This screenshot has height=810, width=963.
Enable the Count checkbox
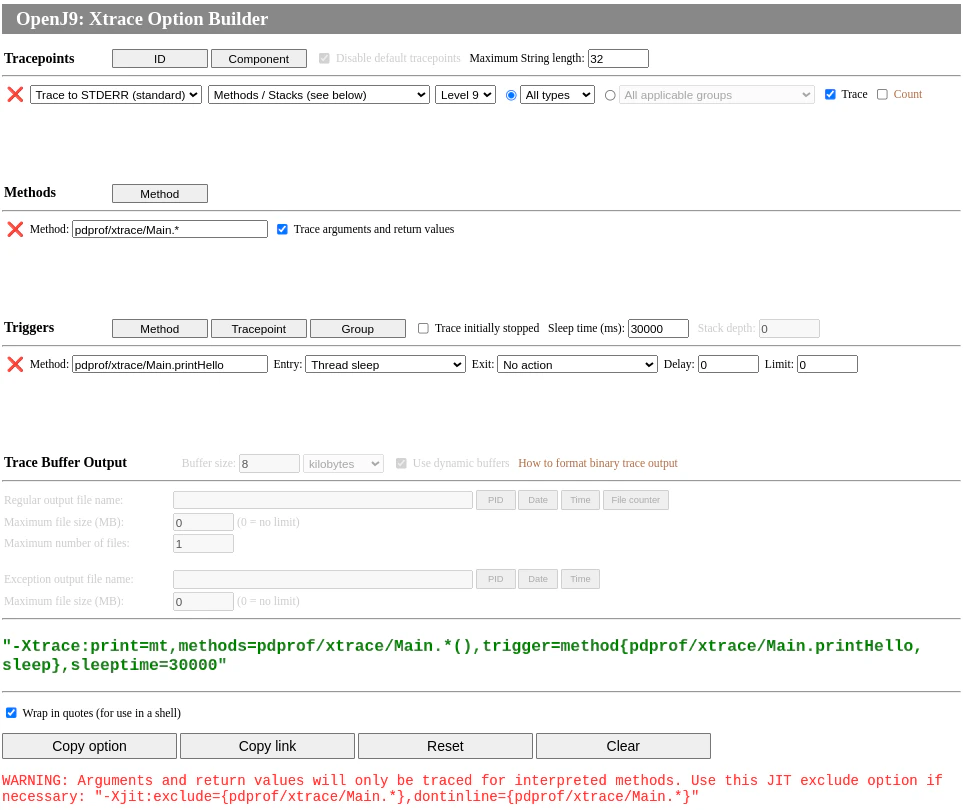coord(883,95)
